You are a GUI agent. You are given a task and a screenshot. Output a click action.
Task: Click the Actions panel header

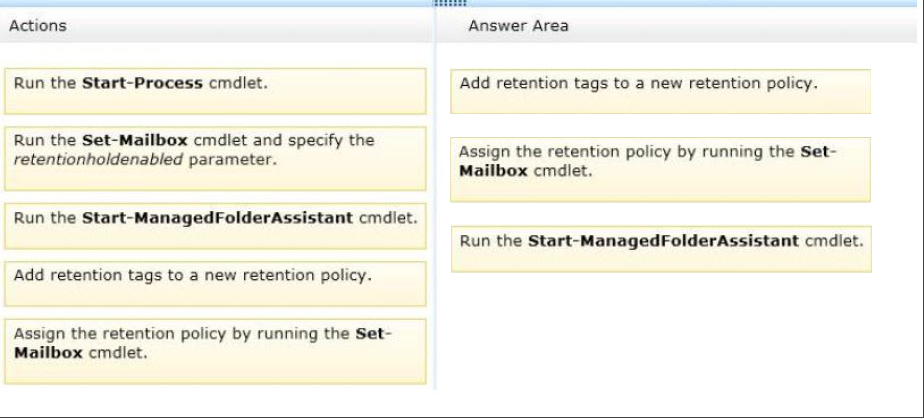point(216,26)
